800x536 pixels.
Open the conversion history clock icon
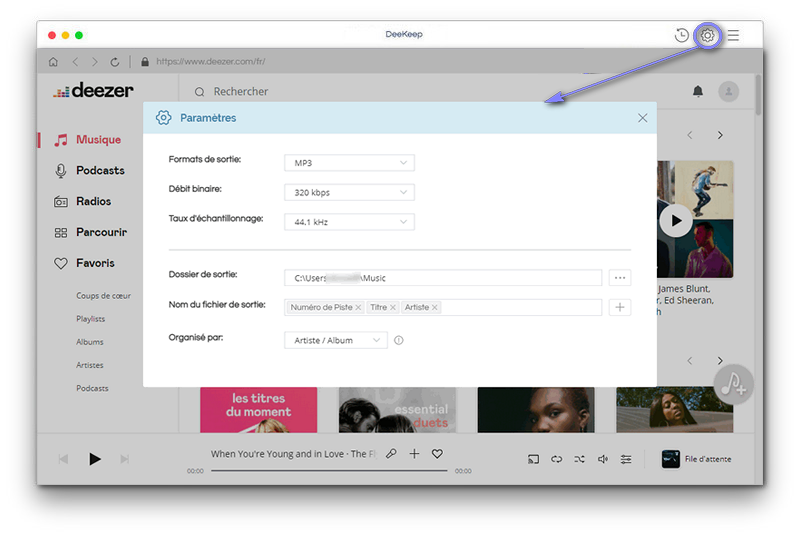tap(681, 35)
